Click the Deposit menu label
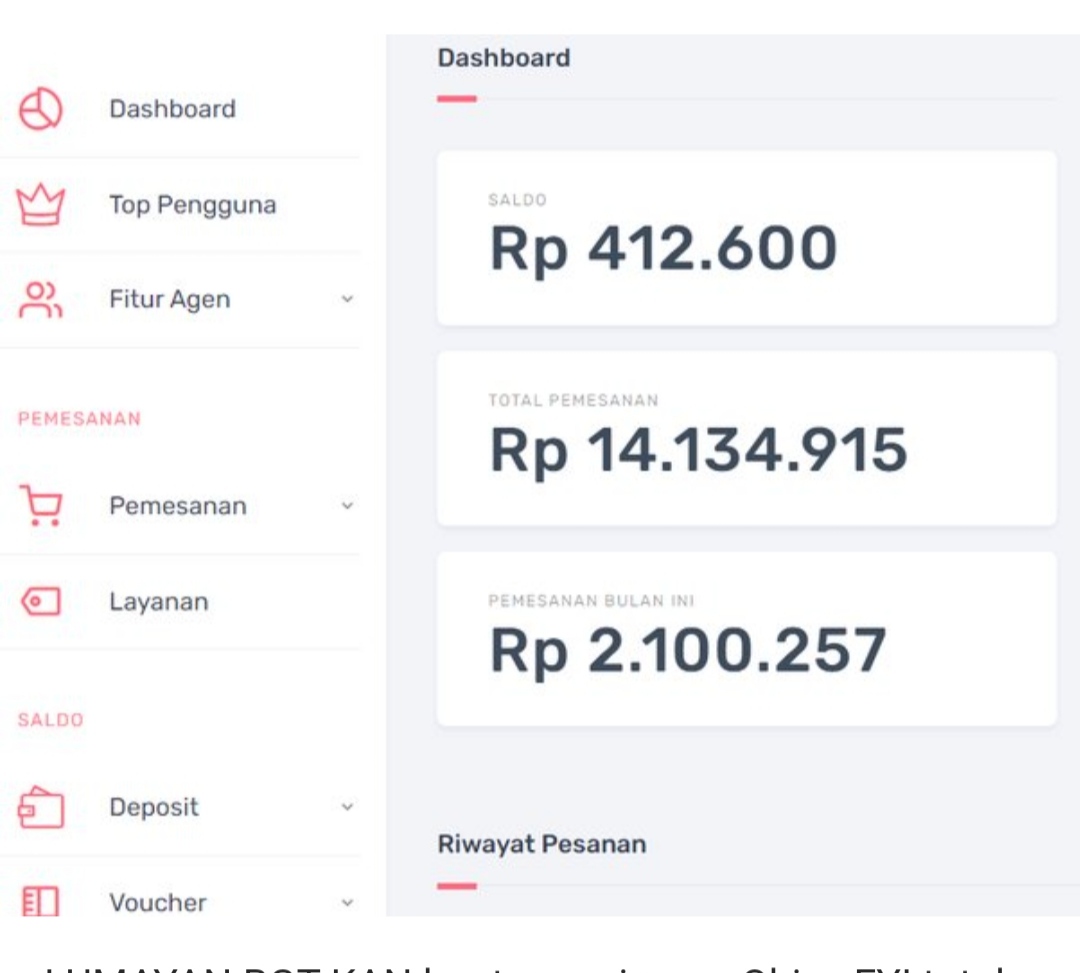The image size is (1080, 973). pyautogui.click(x=154, y=807)
